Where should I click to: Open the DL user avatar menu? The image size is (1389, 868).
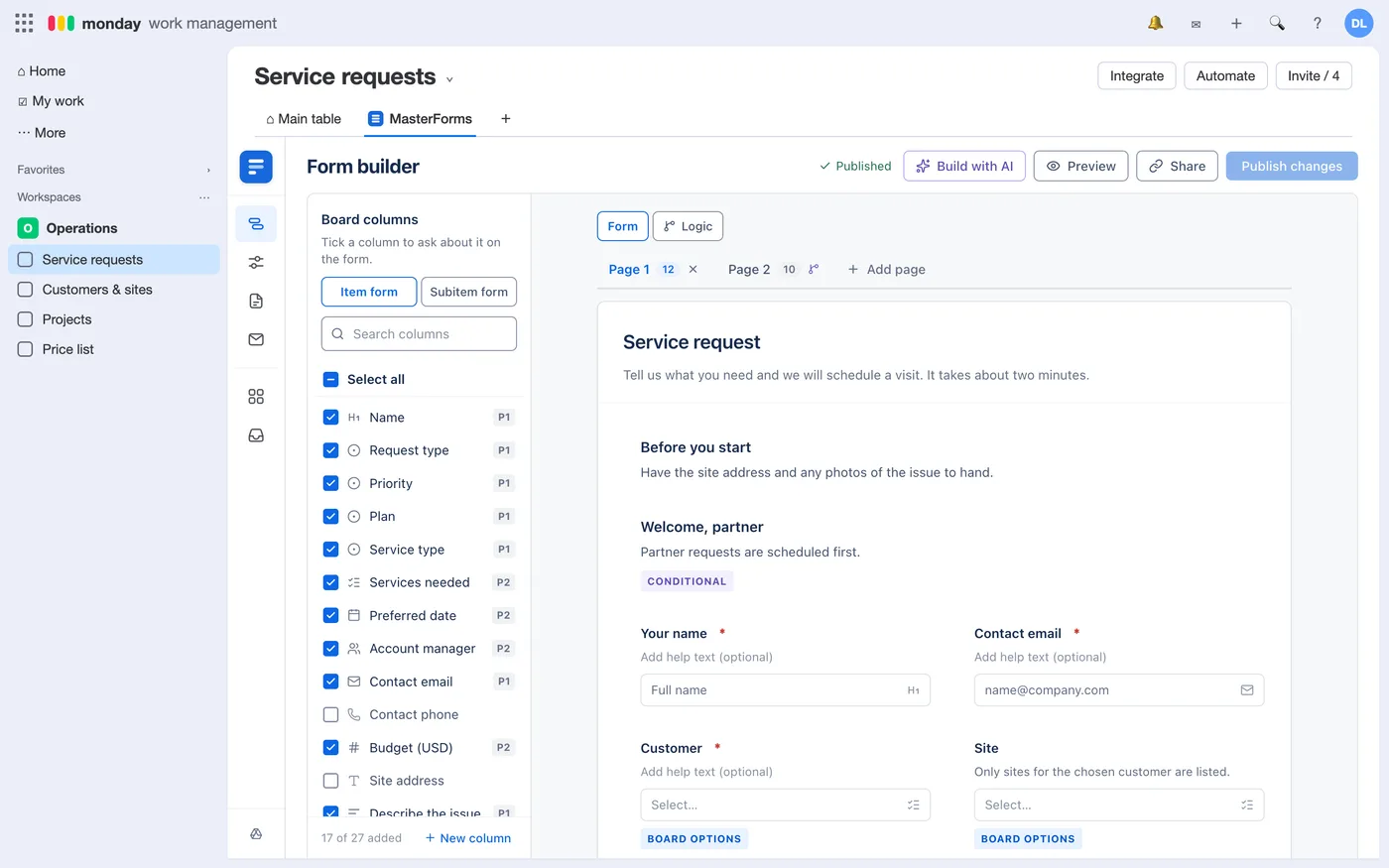[1358, 23]
